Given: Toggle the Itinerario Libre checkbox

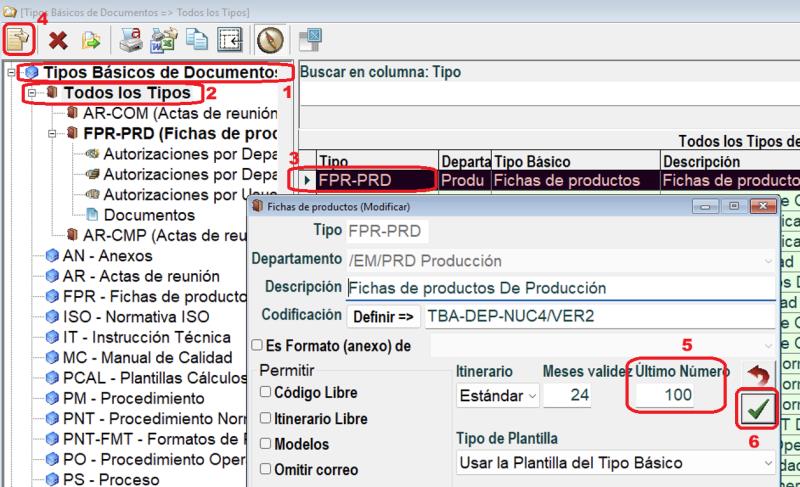Looking at the screenshot, I should 266,418.
